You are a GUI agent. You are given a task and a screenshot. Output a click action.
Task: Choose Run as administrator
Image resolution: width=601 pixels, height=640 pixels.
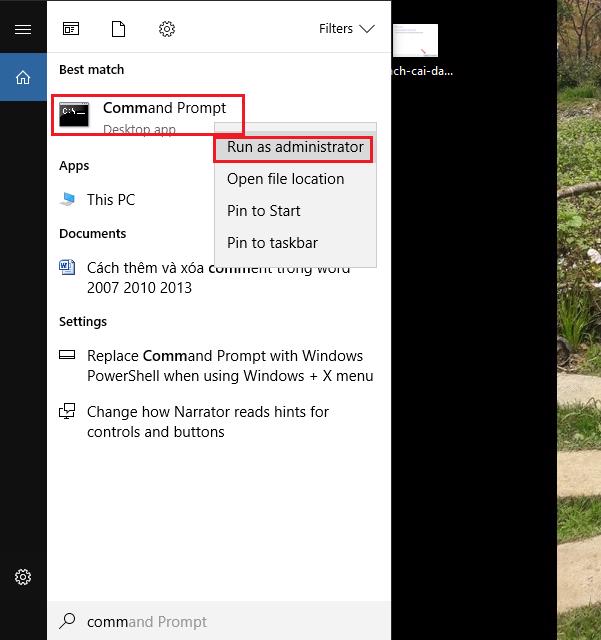pos(295,147)
